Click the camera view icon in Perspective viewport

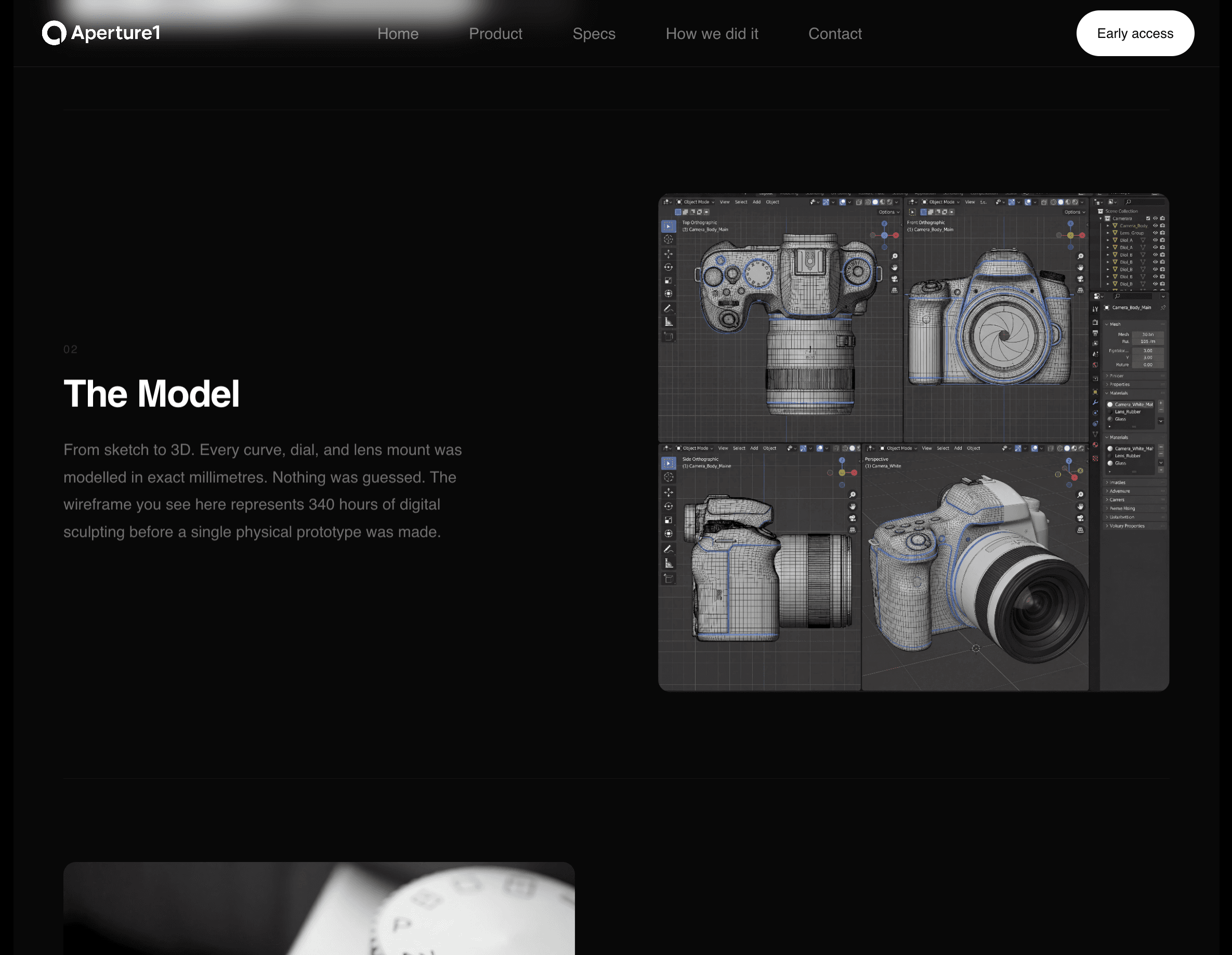pyautogui.click(x=1080, y=518)
